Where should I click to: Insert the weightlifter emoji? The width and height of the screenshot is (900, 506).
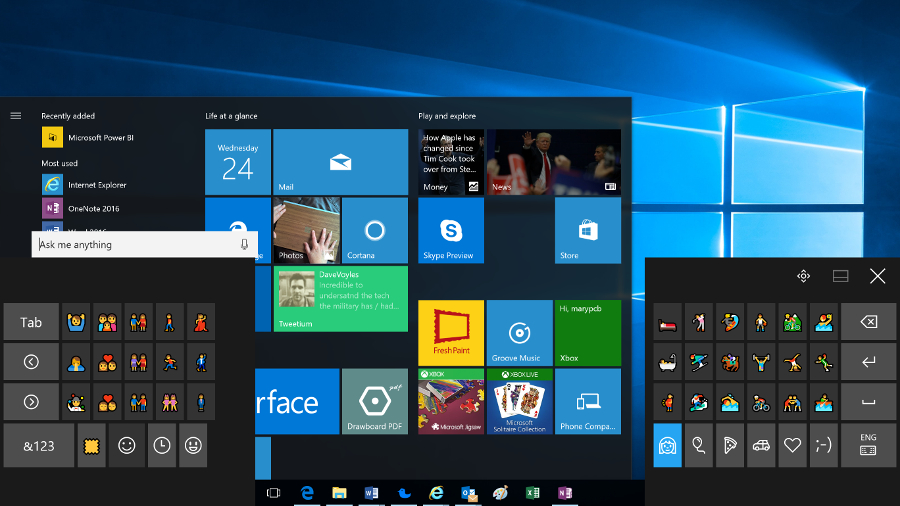pos(761,362)
